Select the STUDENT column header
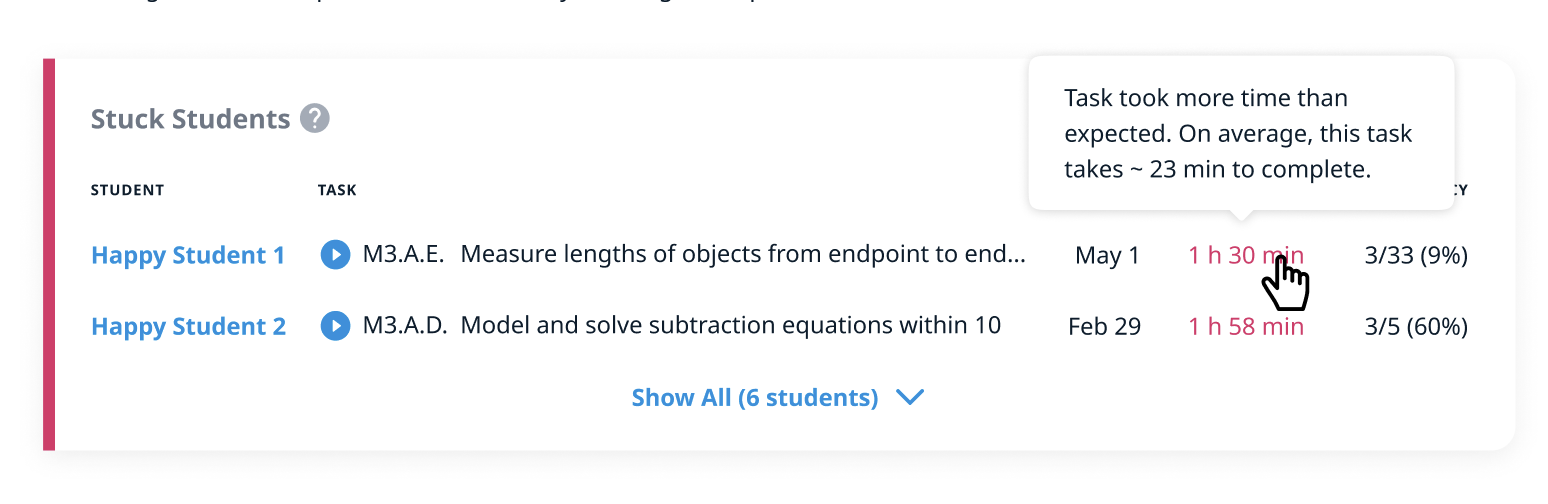The width and height of the screenshot is (1548, 504). pos(127,190)
